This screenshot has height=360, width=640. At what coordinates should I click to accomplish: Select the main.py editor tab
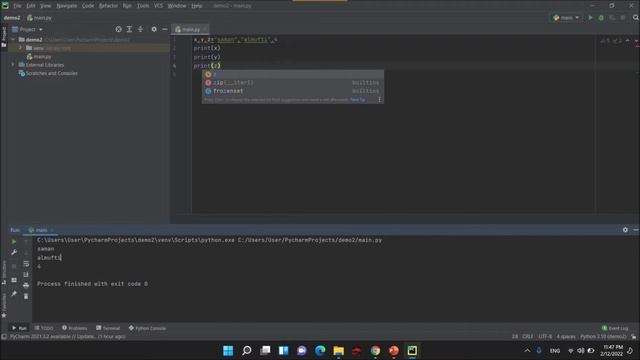(x=191, y=29)
